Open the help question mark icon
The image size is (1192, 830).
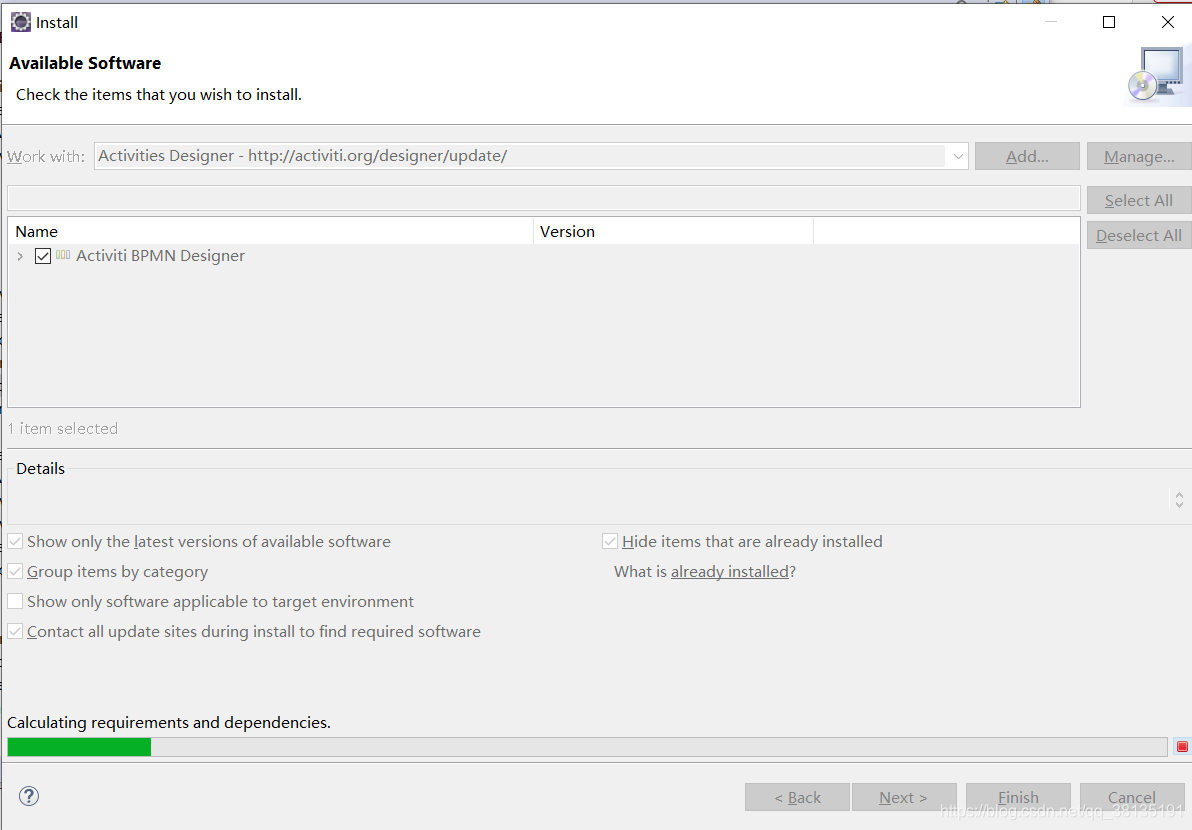[29, 796]
